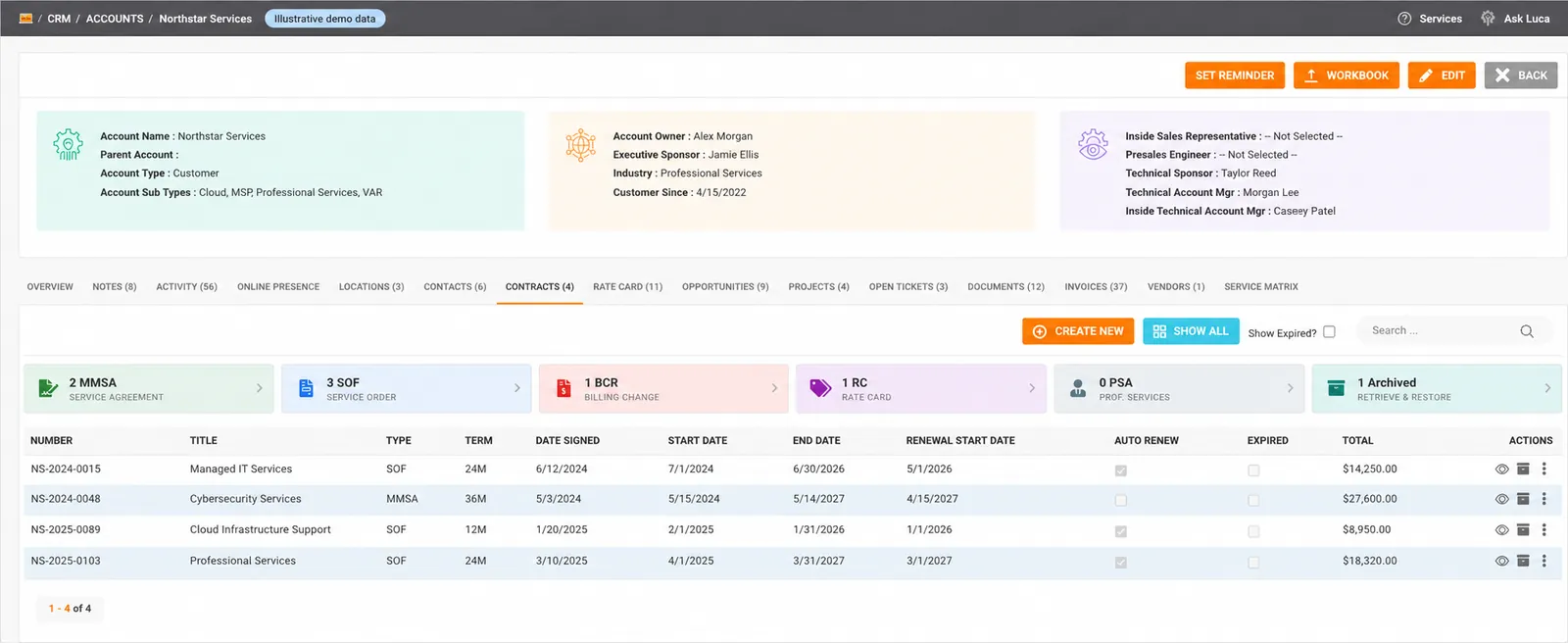Click the Edit button
This screenshot has height=643, width=1568.
pyautogui.click(x=1442, y=75)
